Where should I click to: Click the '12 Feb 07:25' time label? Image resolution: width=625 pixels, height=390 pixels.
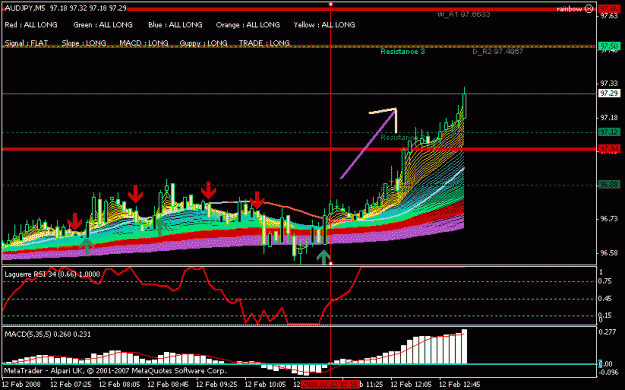pyautogui.click(x=71, y=384)
